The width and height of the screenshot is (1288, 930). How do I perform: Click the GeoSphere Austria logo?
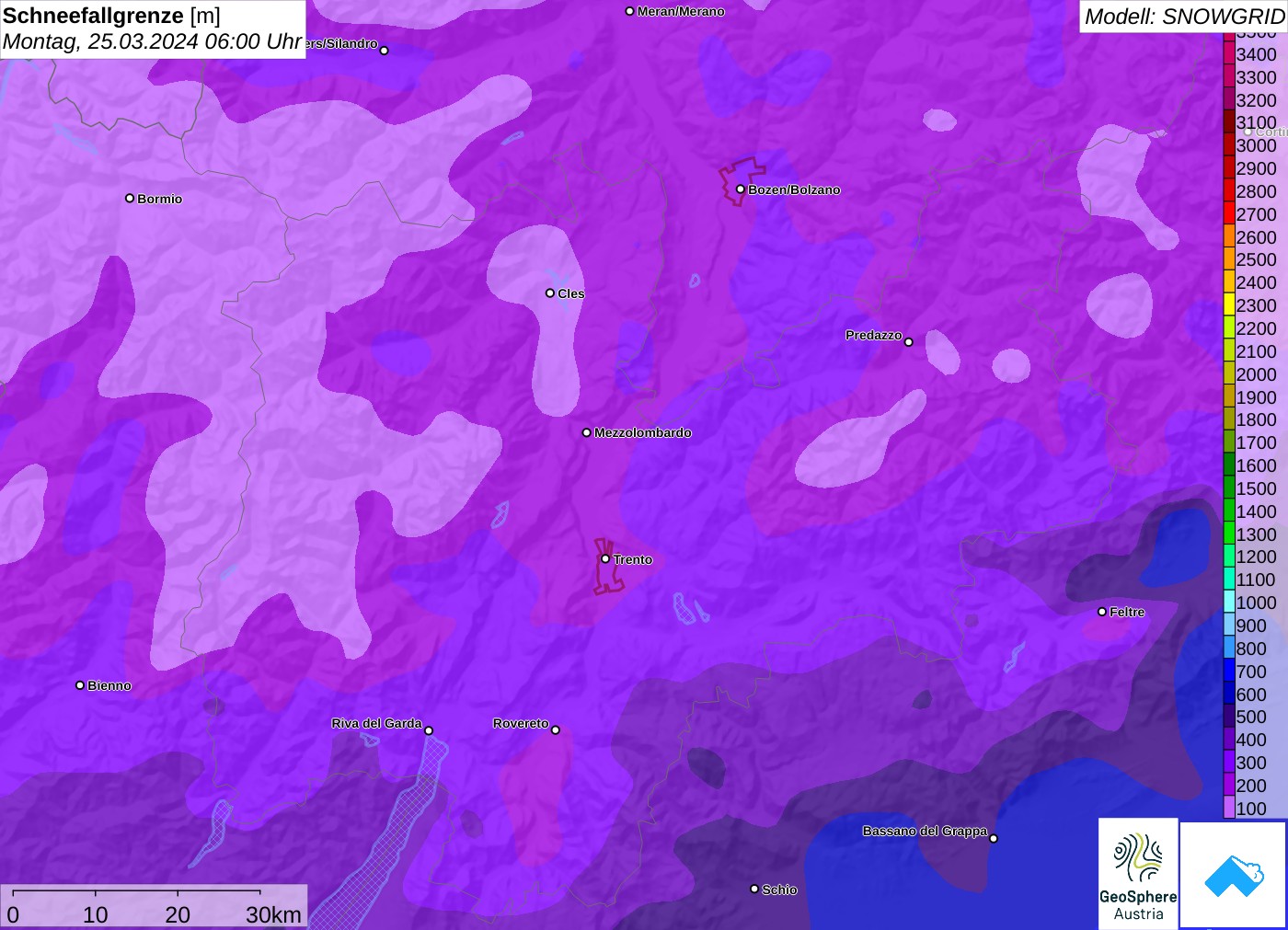(x=1138, y=874)
